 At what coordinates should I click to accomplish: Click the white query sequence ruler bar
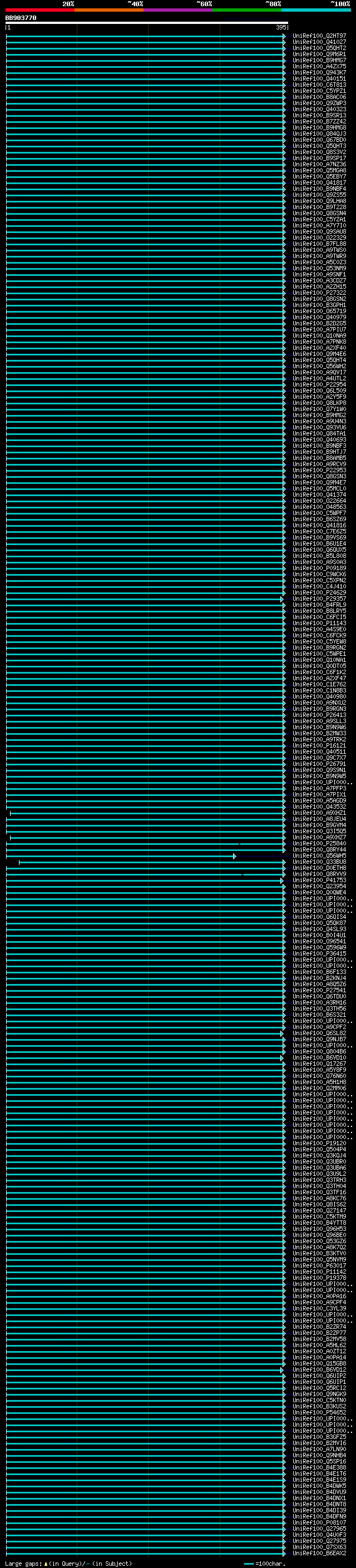(x=147, y=23)
